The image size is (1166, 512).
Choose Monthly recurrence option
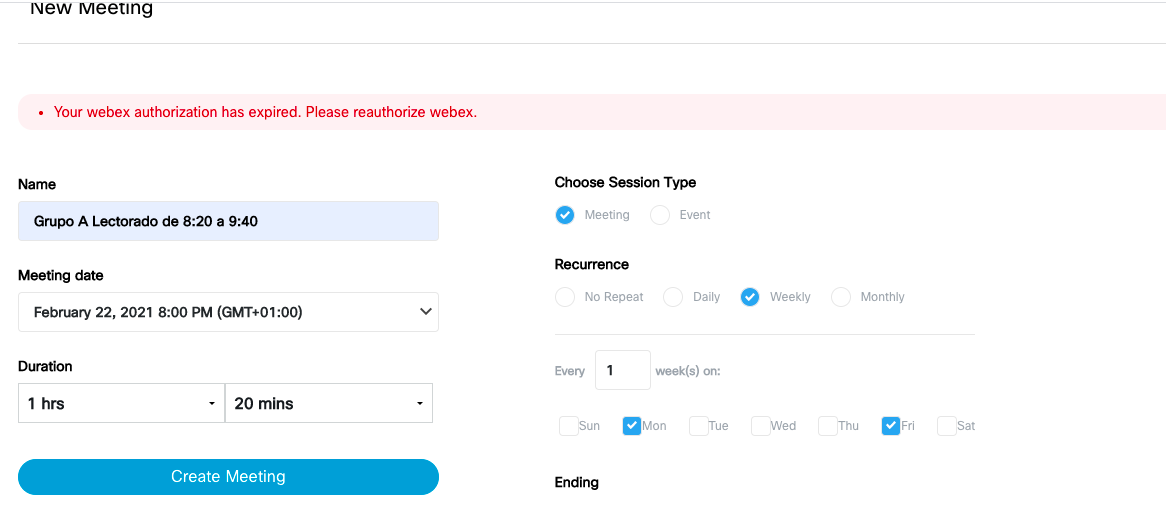point(841,297)
